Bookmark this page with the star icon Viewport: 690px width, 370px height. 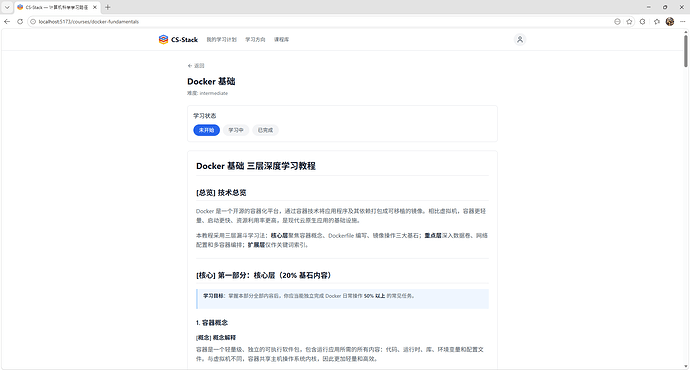[629, 22]
